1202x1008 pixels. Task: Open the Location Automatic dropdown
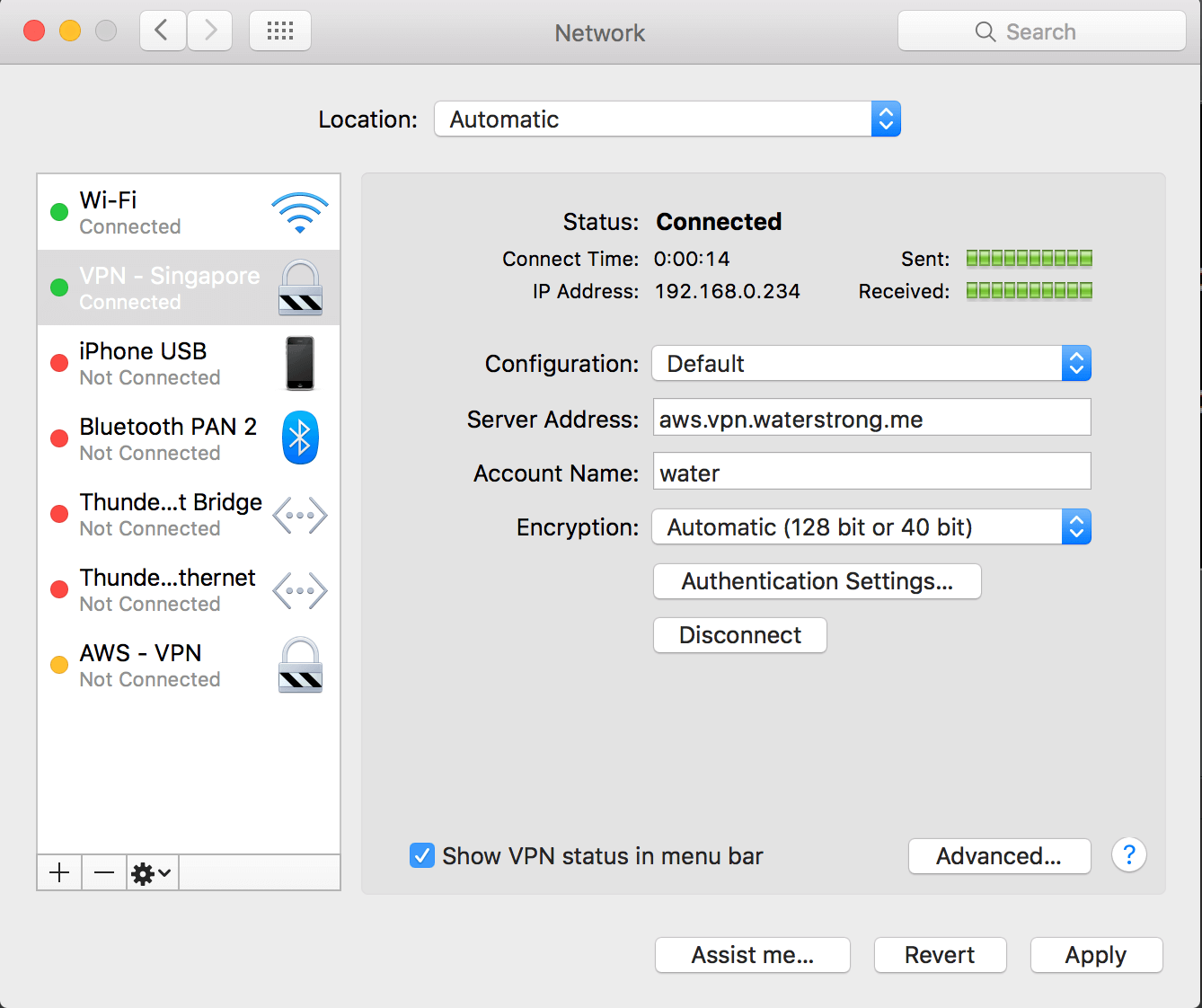point(667,119)
